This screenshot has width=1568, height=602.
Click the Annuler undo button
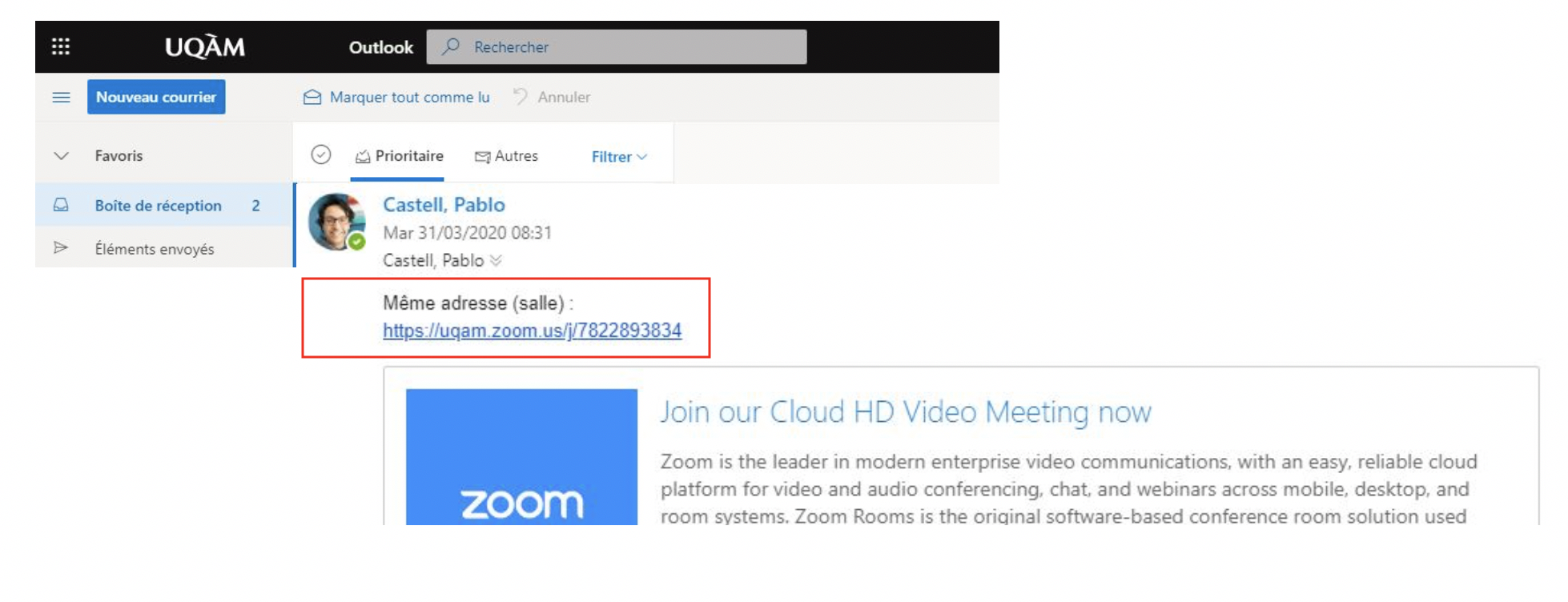[552, 97]
